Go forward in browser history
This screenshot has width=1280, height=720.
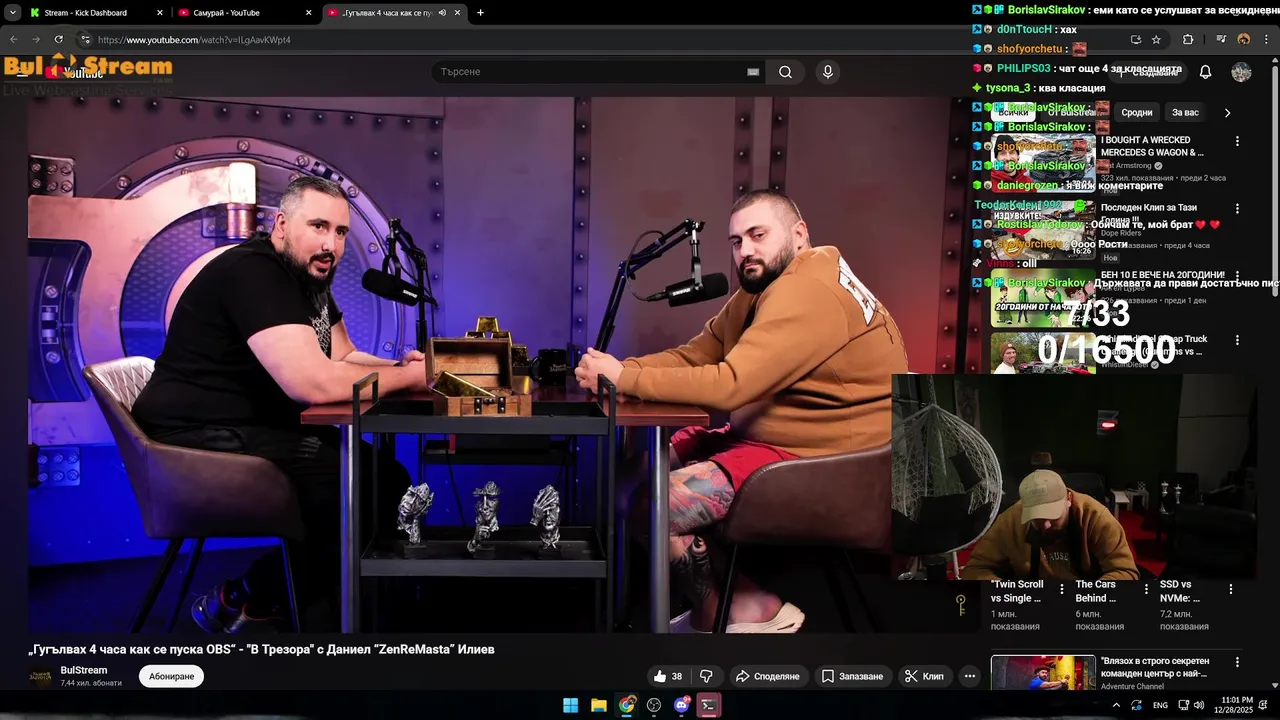pos(36,40)
